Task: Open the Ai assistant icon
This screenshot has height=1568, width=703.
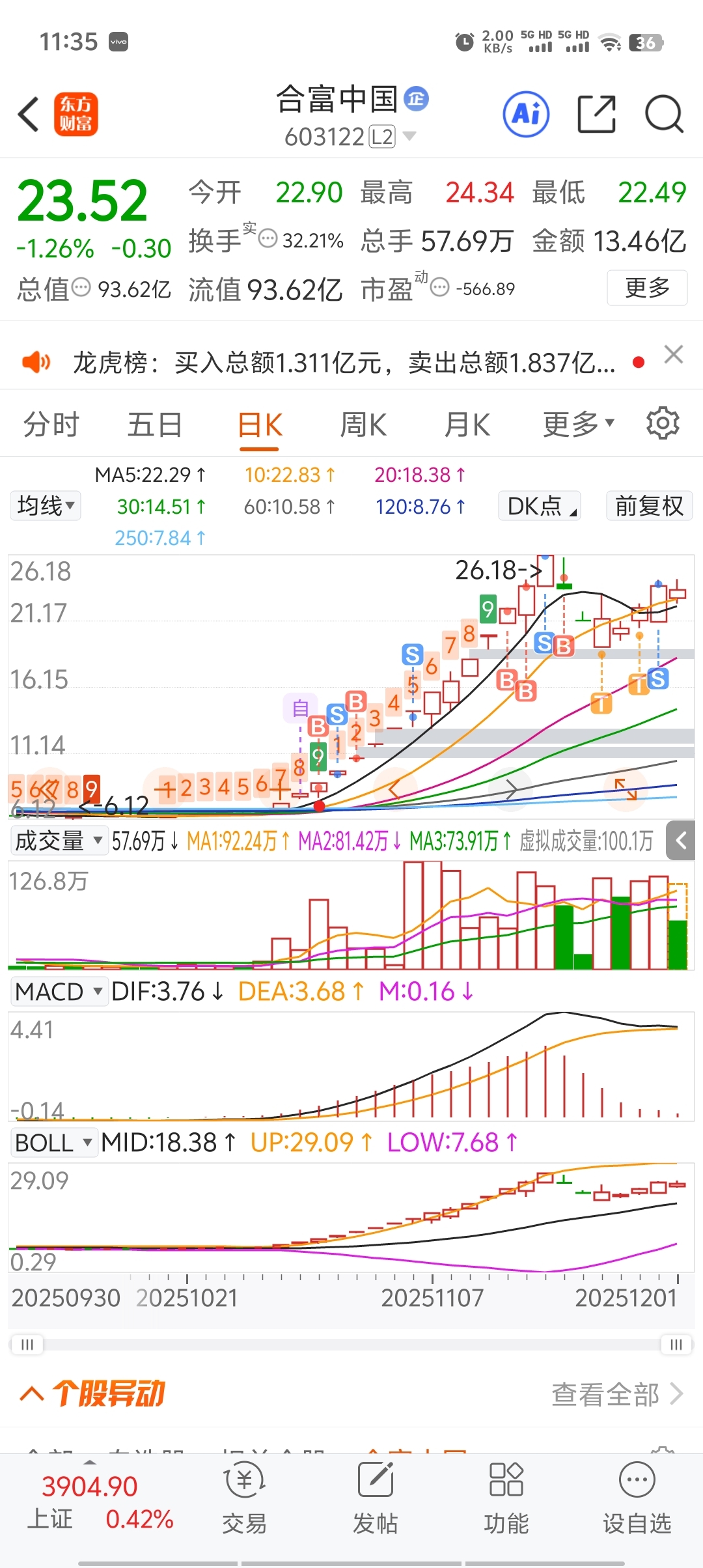Action: [x=527, y=115]
